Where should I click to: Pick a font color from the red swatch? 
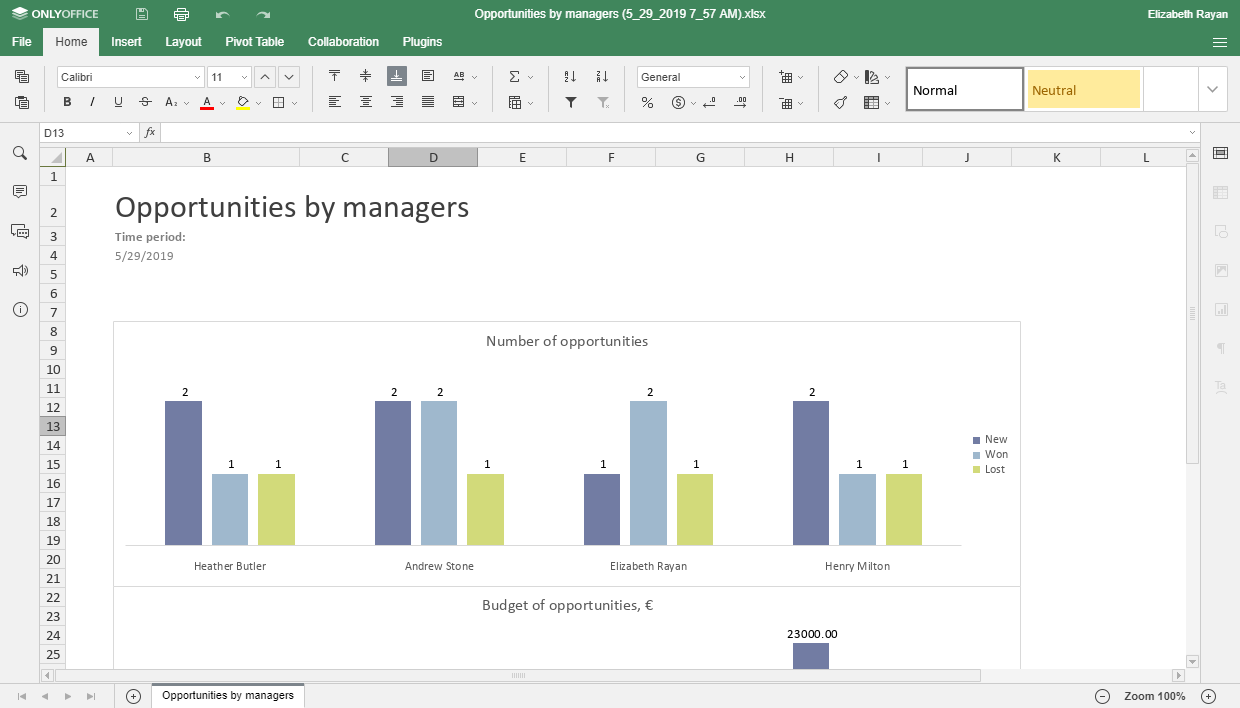[x=205, y=103]
